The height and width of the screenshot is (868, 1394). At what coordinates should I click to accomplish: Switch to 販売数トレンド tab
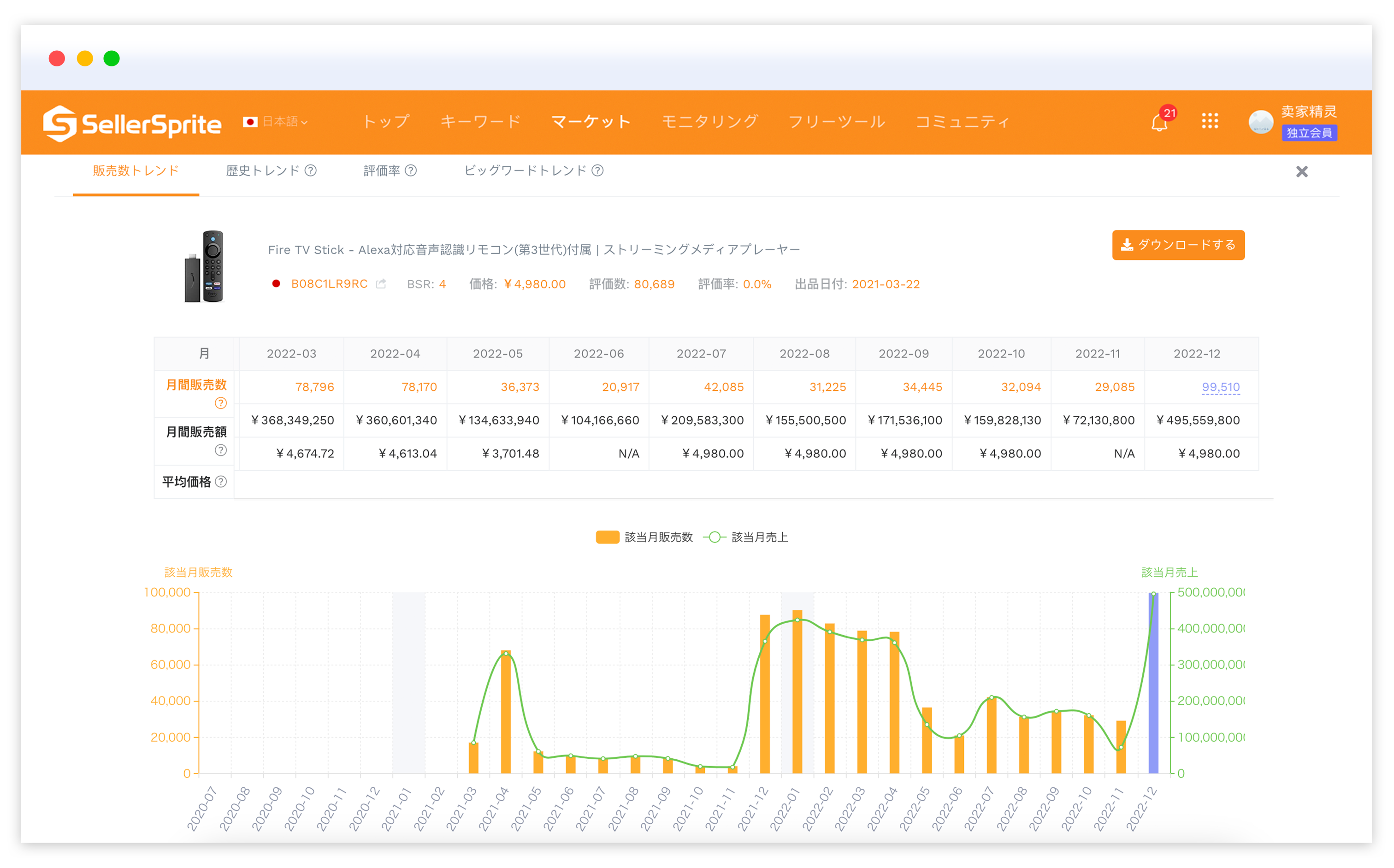tap(136, 171)
